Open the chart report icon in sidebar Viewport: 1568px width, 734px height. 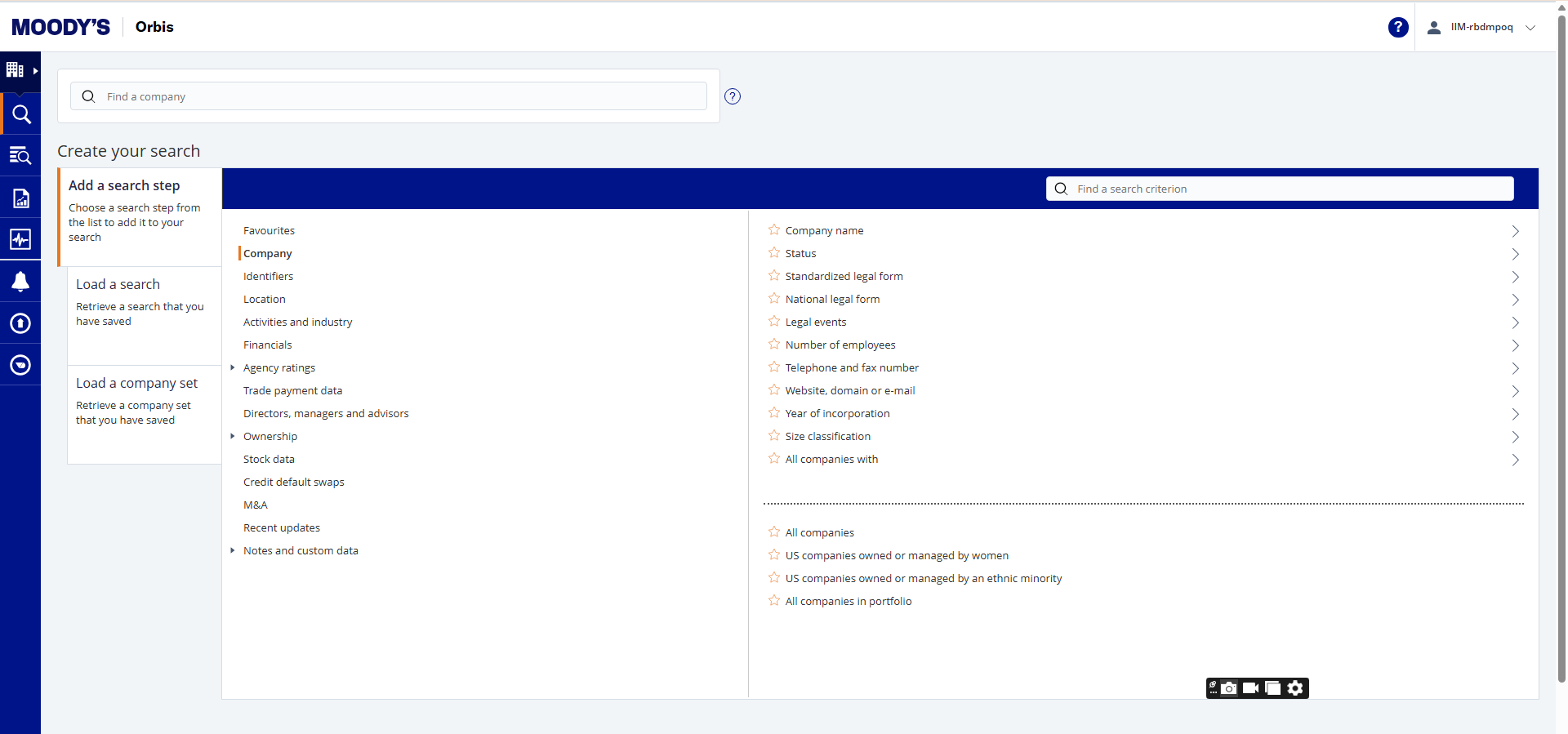tap(20, 198)
